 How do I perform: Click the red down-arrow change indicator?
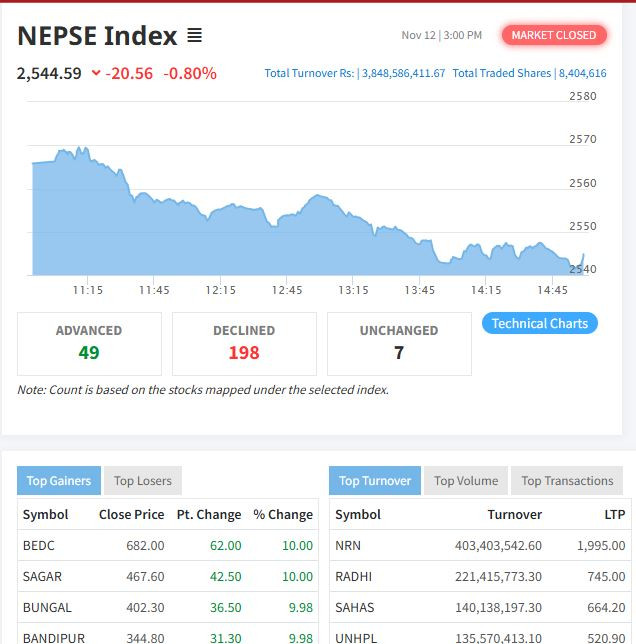click(96, 73)
